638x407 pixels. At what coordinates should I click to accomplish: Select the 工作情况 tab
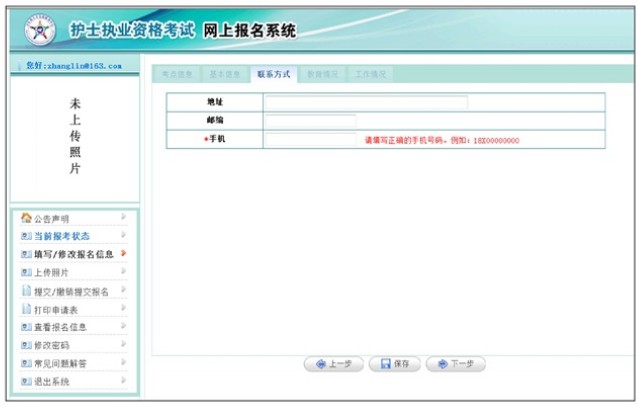370,74
